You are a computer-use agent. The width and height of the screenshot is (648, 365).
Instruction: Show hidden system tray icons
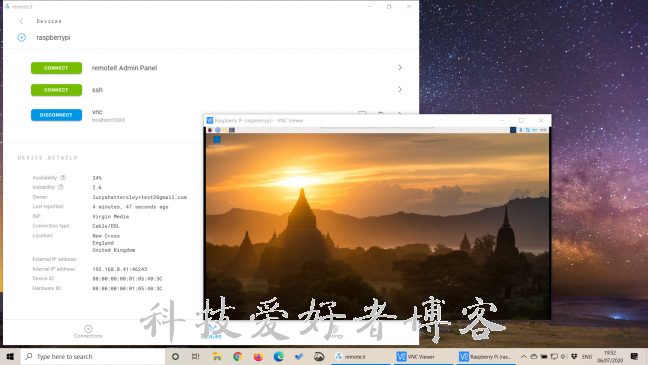tap(523, 356)
